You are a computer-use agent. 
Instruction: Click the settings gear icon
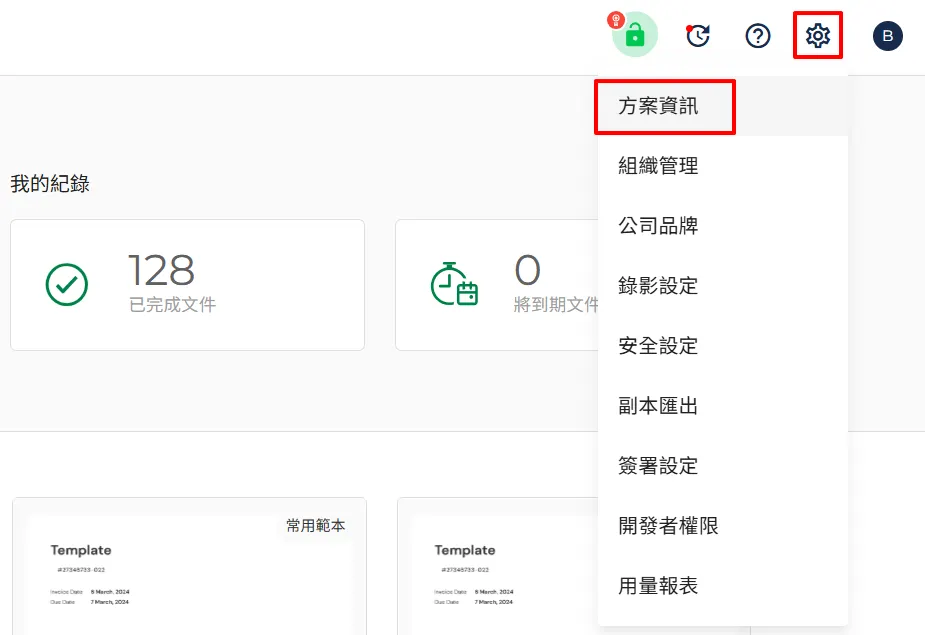818,36
